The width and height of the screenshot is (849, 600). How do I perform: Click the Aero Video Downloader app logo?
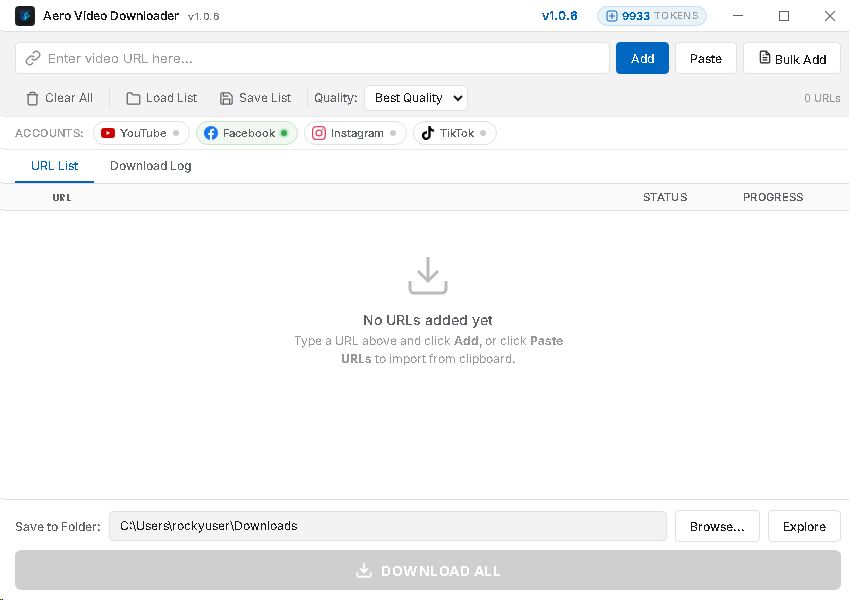25,16
